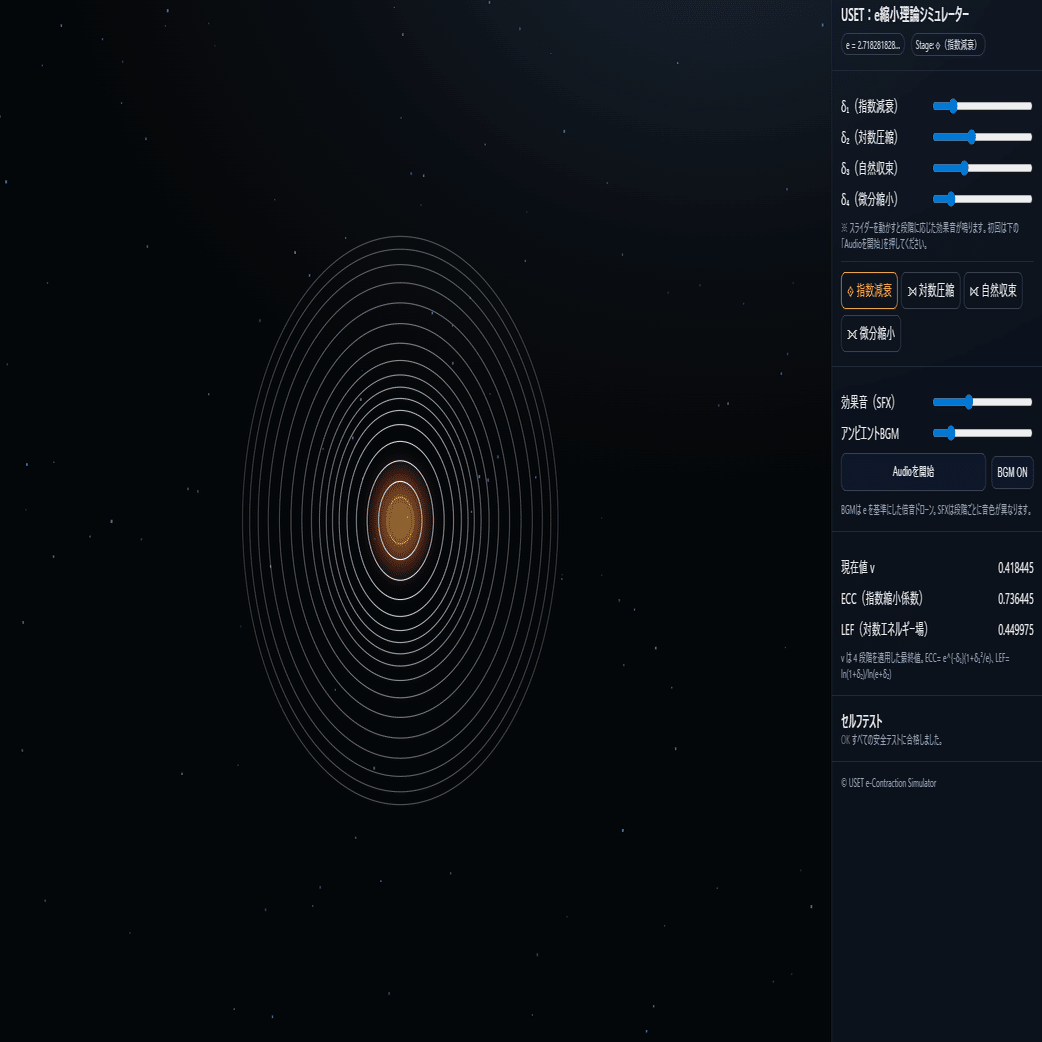
Task: Click the LEF (対数エネルギー場) label
Action: point(884,629)
